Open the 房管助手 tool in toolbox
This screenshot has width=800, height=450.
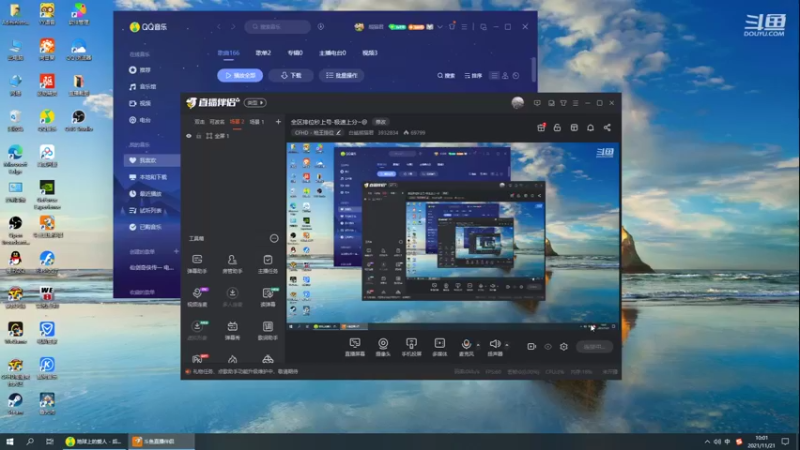click(x=232, y=264)
